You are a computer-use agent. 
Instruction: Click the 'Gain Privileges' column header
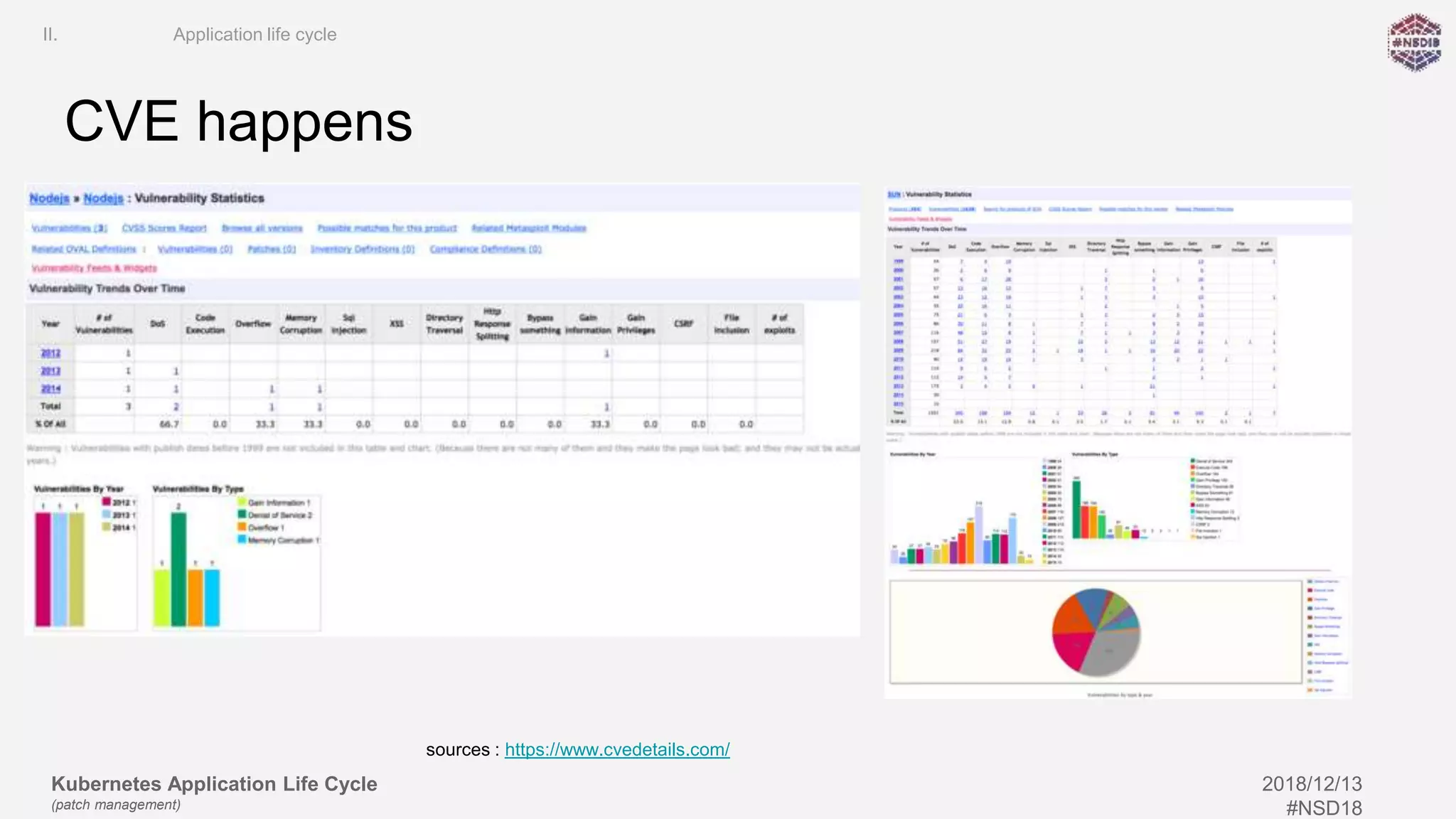636,324
